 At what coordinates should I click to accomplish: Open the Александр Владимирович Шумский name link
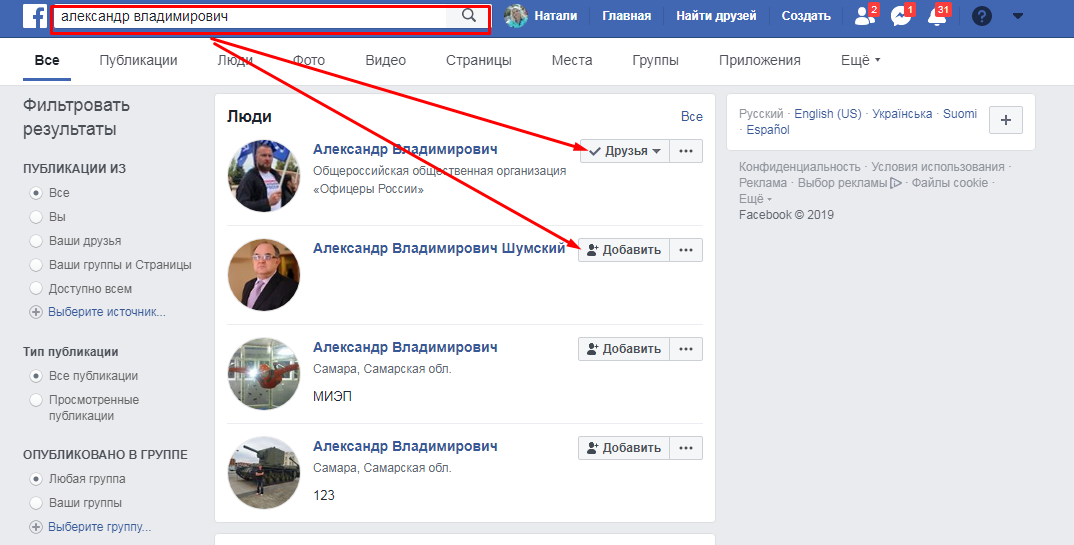[x=439, y=249]
